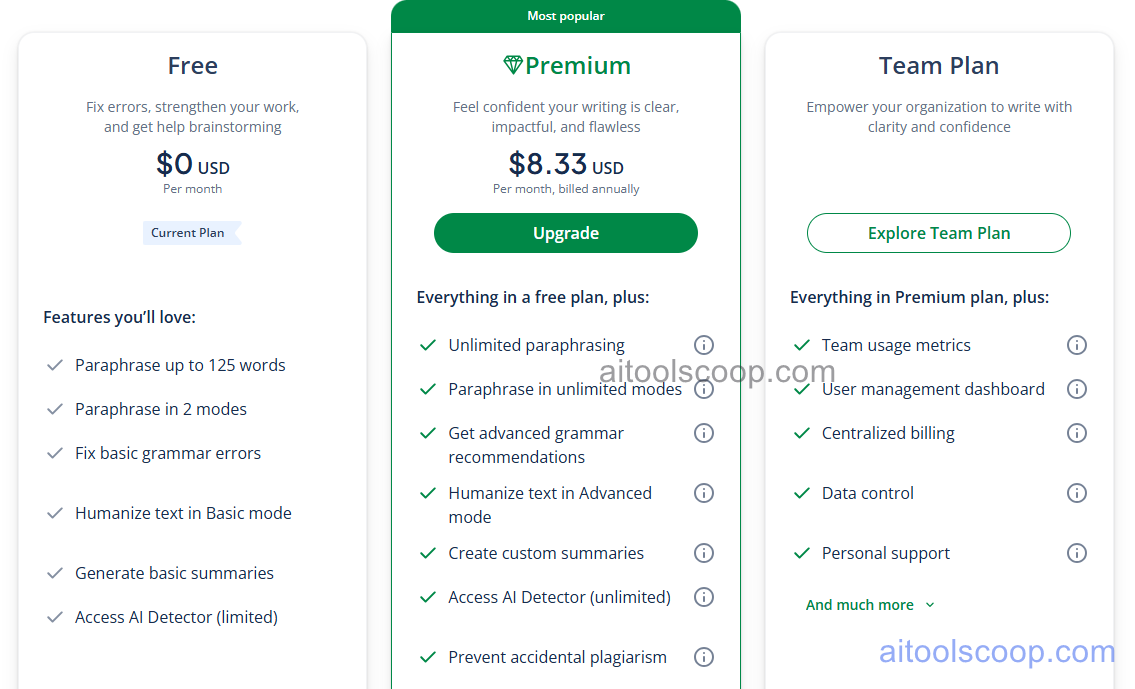
Task: Open info for User management dashboard
Action: click(1077, 389)
